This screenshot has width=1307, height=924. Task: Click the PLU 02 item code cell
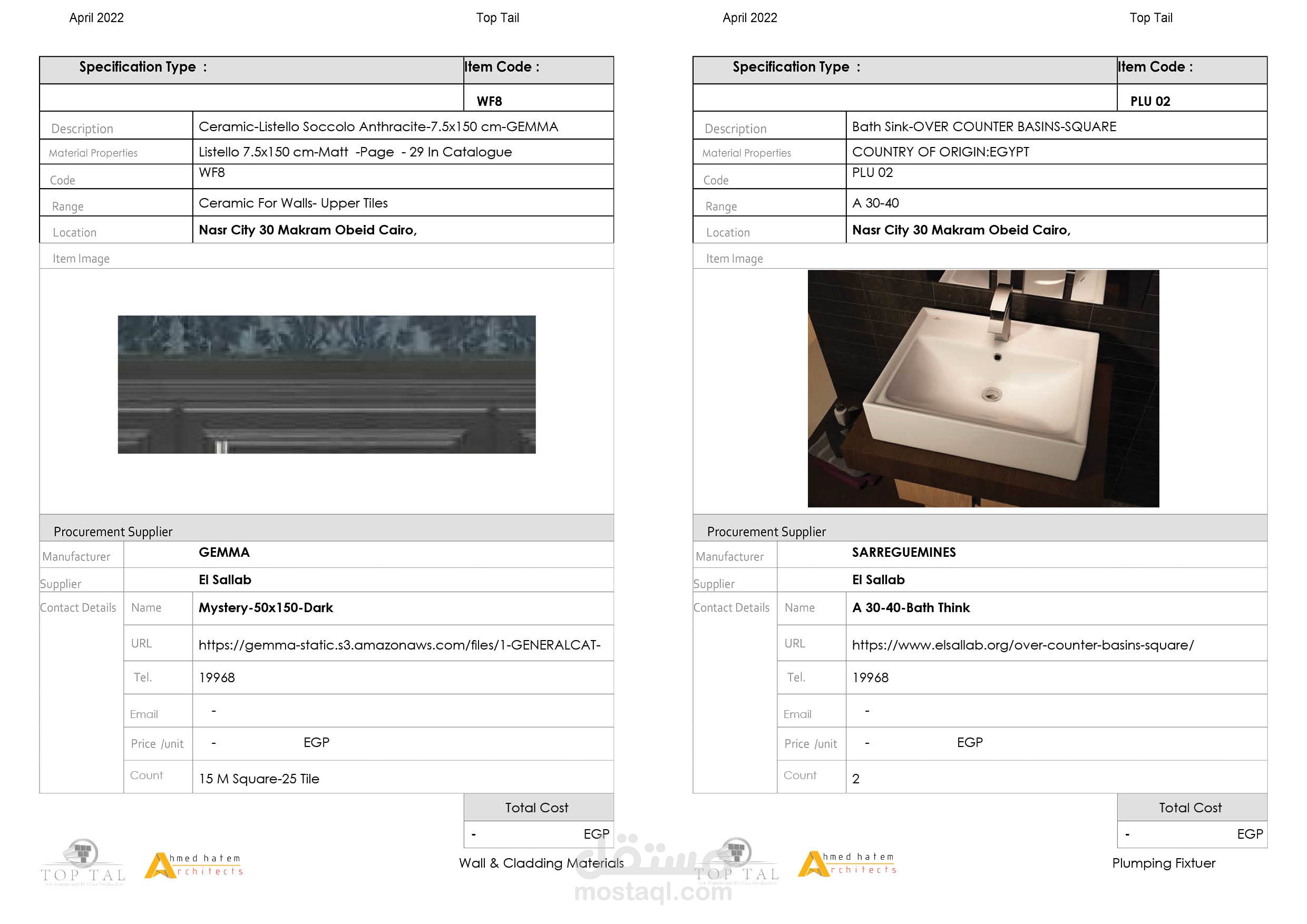pos(1150,101)
